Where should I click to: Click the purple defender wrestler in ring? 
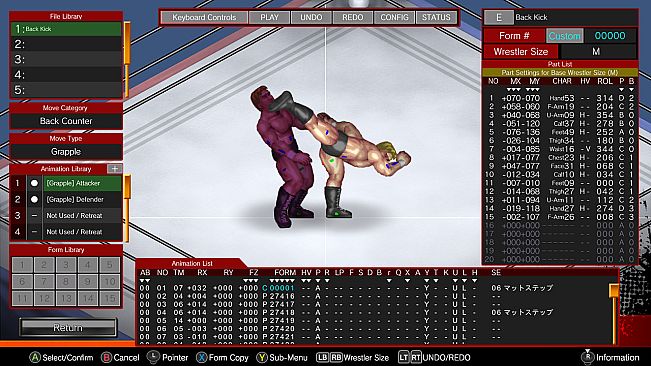pos(282,156)
